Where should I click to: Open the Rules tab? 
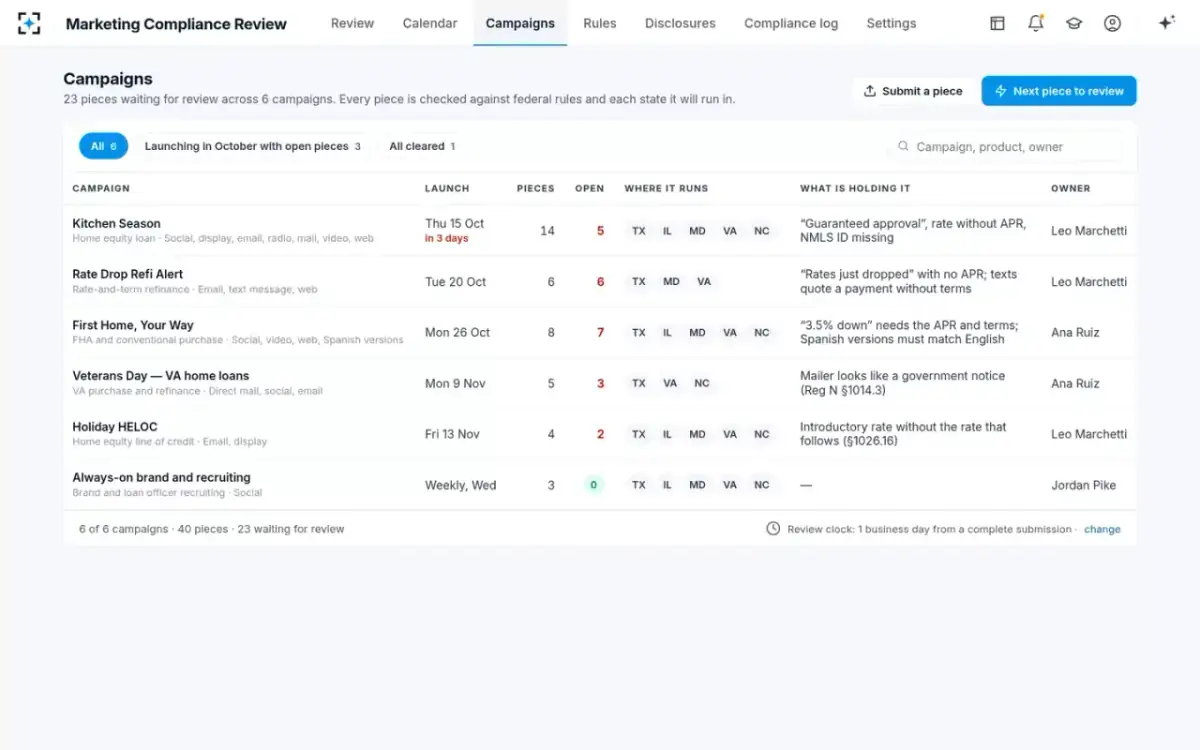(x=600, y=23)
